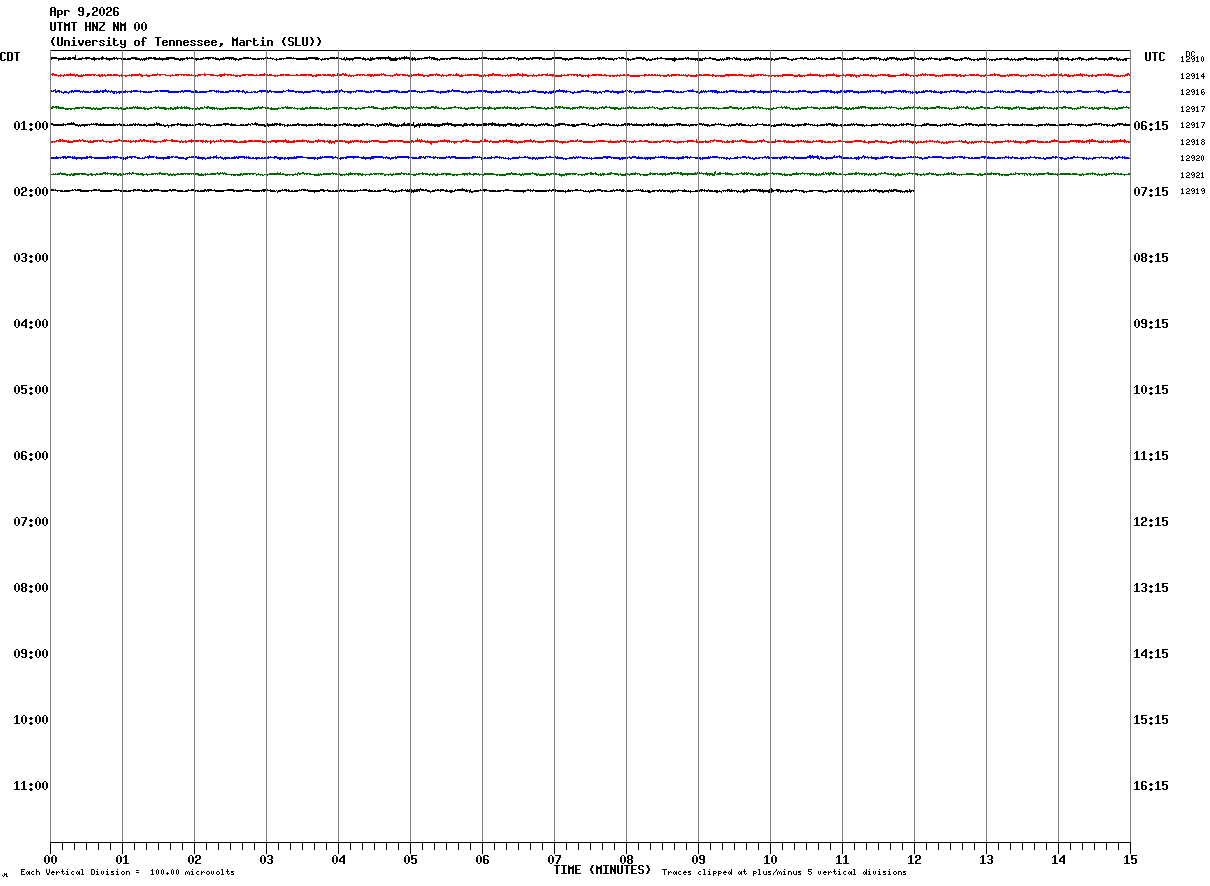Click the "TIME (MINUTES)" axis title

point(602,870)
